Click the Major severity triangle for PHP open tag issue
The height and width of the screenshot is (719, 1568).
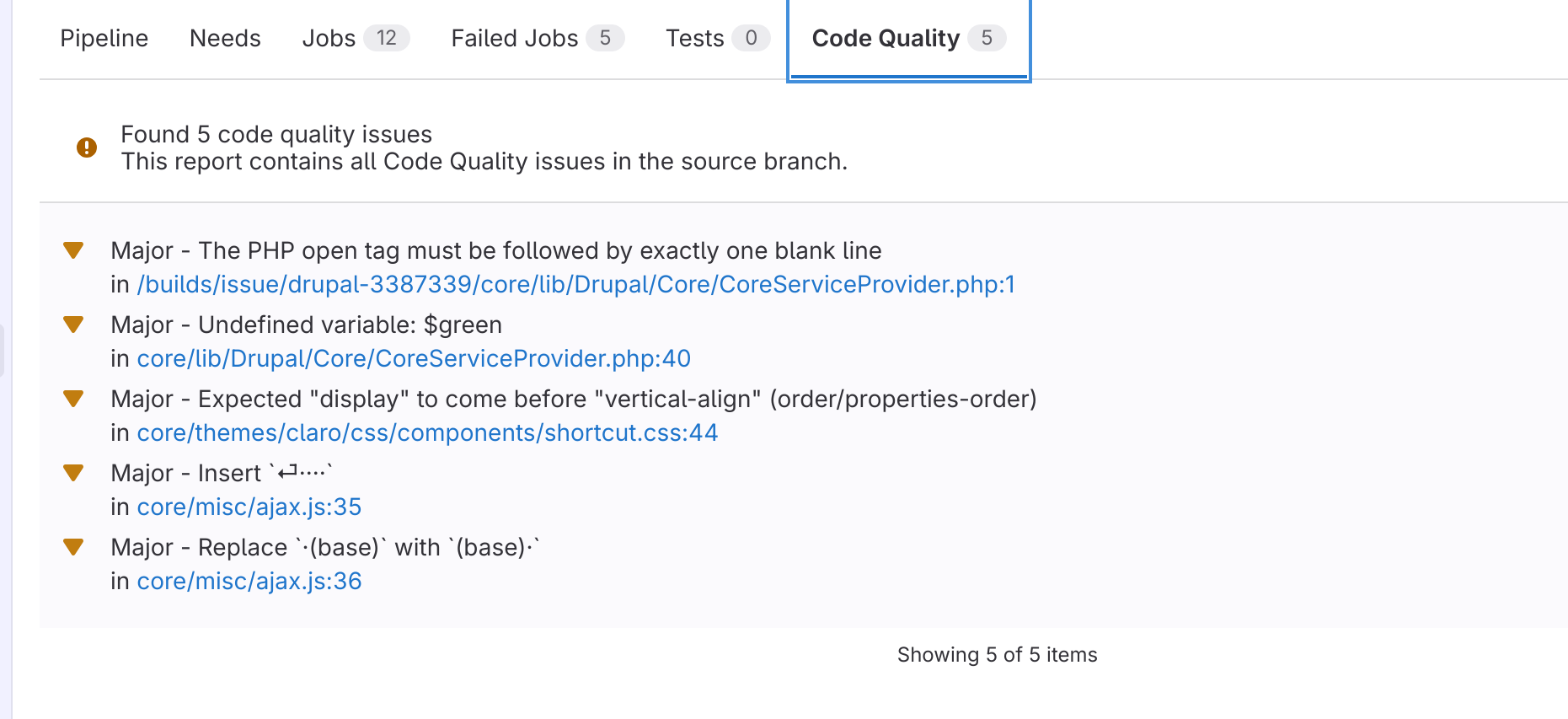[74, 250]
